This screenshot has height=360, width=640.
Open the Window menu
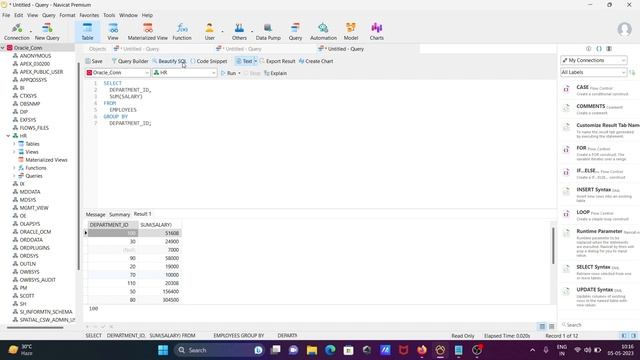click(x=128, y=15)
